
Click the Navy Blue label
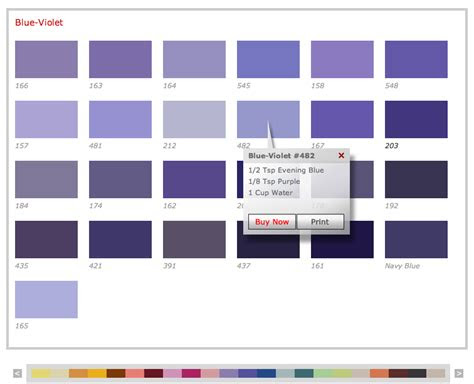402,266
